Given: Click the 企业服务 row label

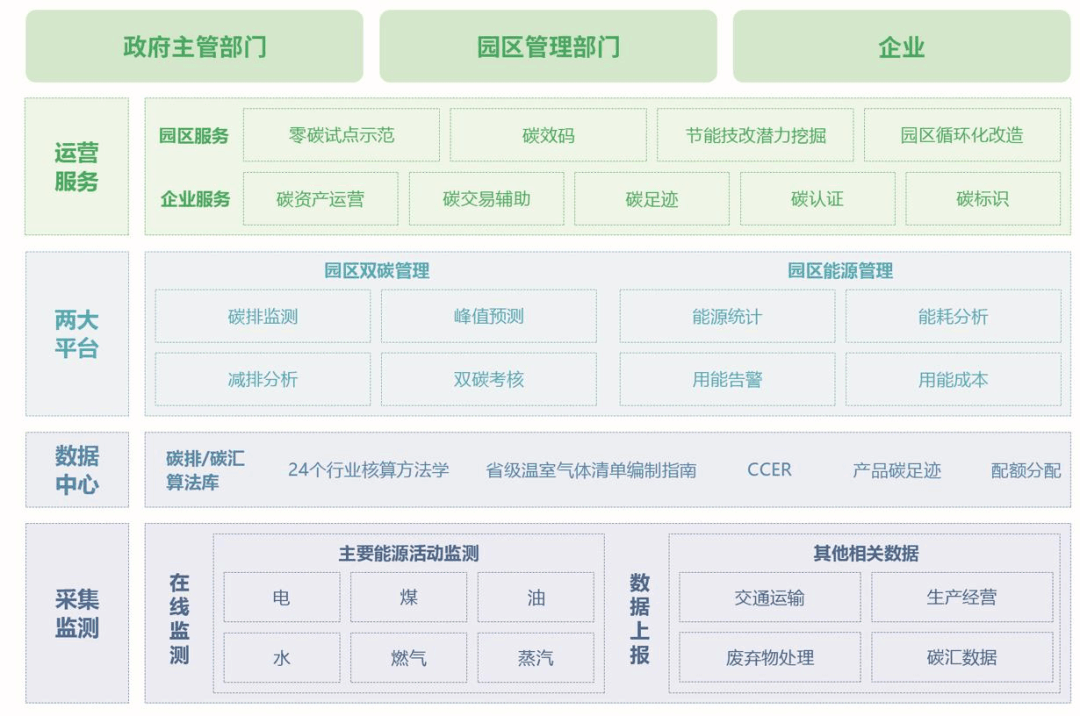Looking at the screenshot, I should pos(195,199).
